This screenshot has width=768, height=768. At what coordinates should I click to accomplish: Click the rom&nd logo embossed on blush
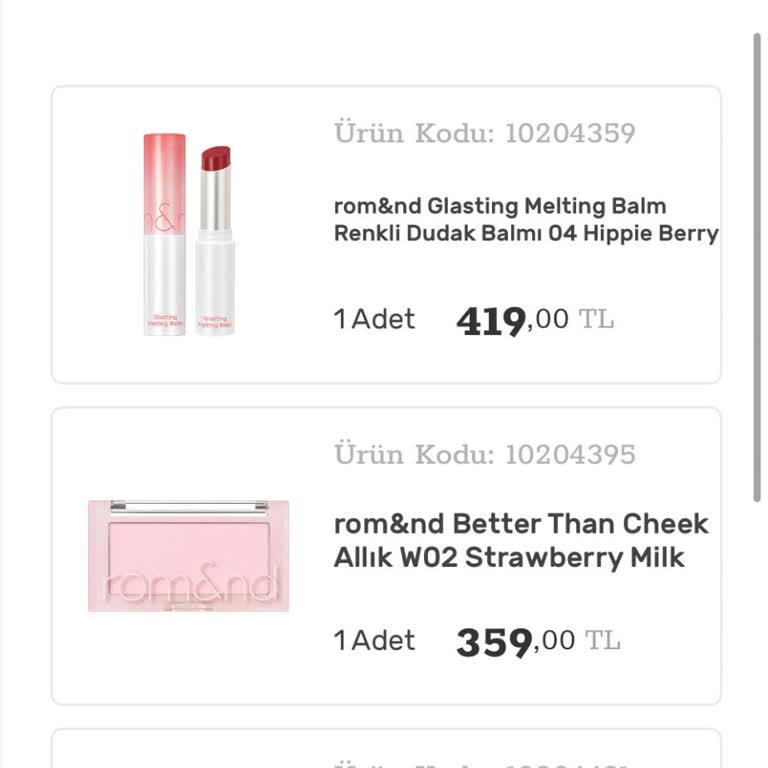pos(188,585)
